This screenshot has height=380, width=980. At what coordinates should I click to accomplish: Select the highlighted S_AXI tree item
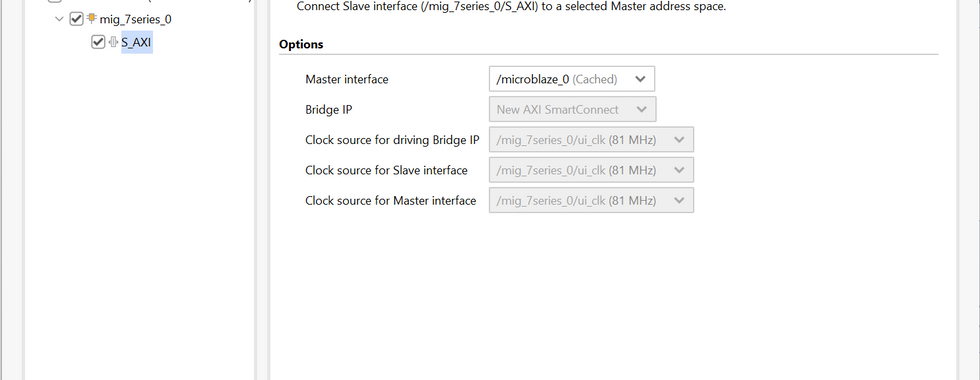point(136,42)
